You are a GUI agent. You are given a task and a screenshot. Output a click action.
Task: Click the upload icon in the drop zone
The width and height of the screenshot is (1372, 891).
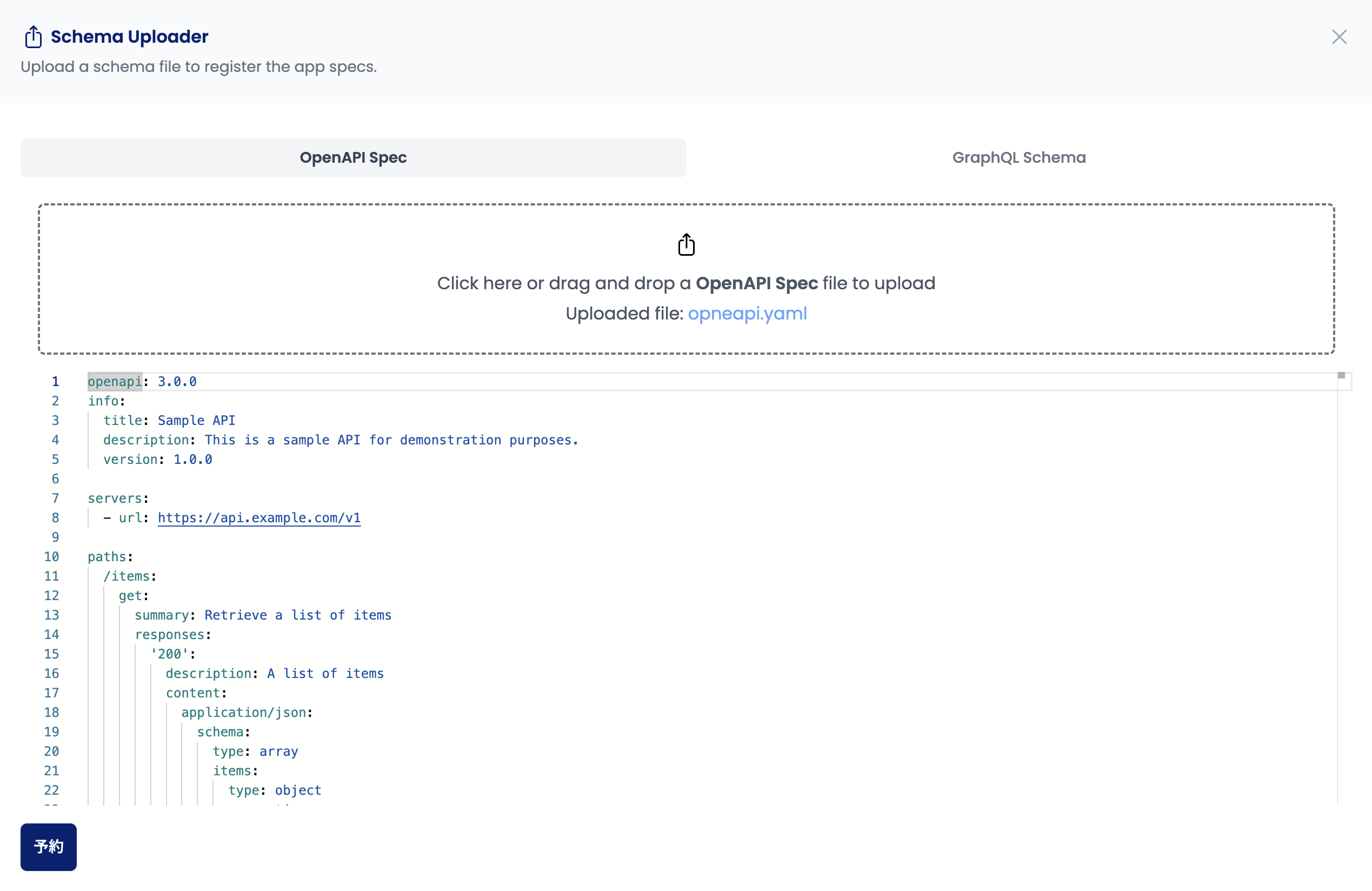coord(686,244)
